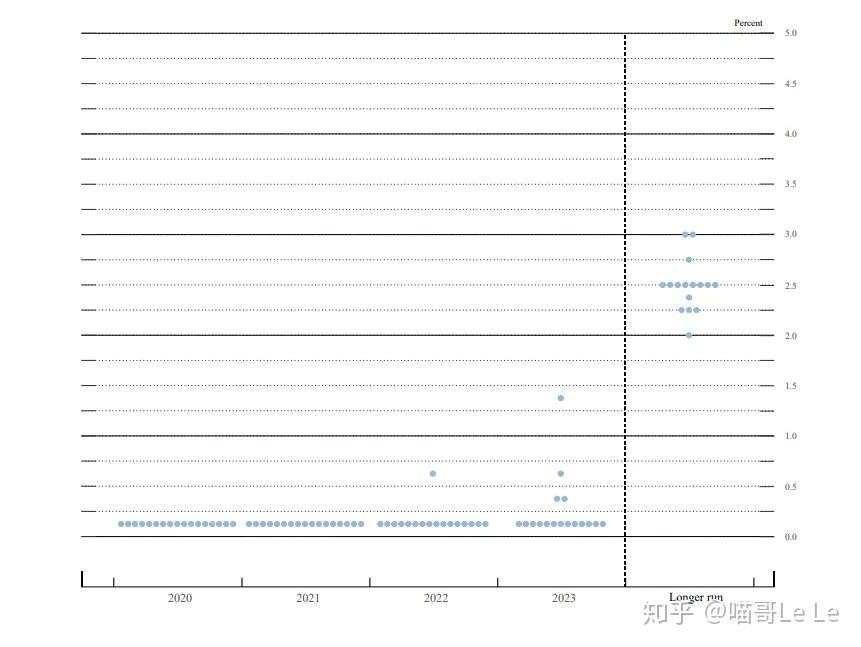
Task: Click the 2020 x-axis label
Action: tap(180, 598)
